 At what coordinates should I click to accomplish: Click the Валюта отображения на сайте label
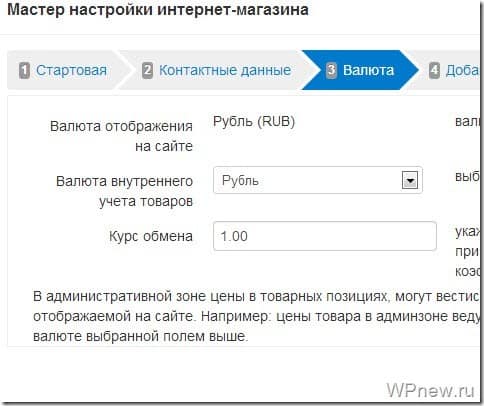click(x=121, y=136)
